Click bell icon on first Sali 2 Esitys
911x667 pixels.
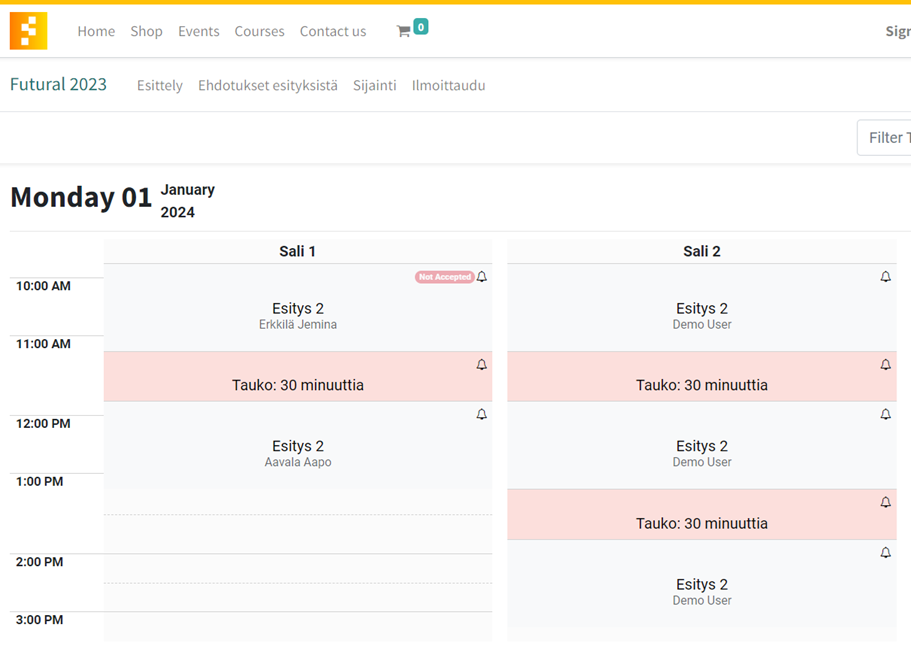pyautogui.click(x=885, y=277)
